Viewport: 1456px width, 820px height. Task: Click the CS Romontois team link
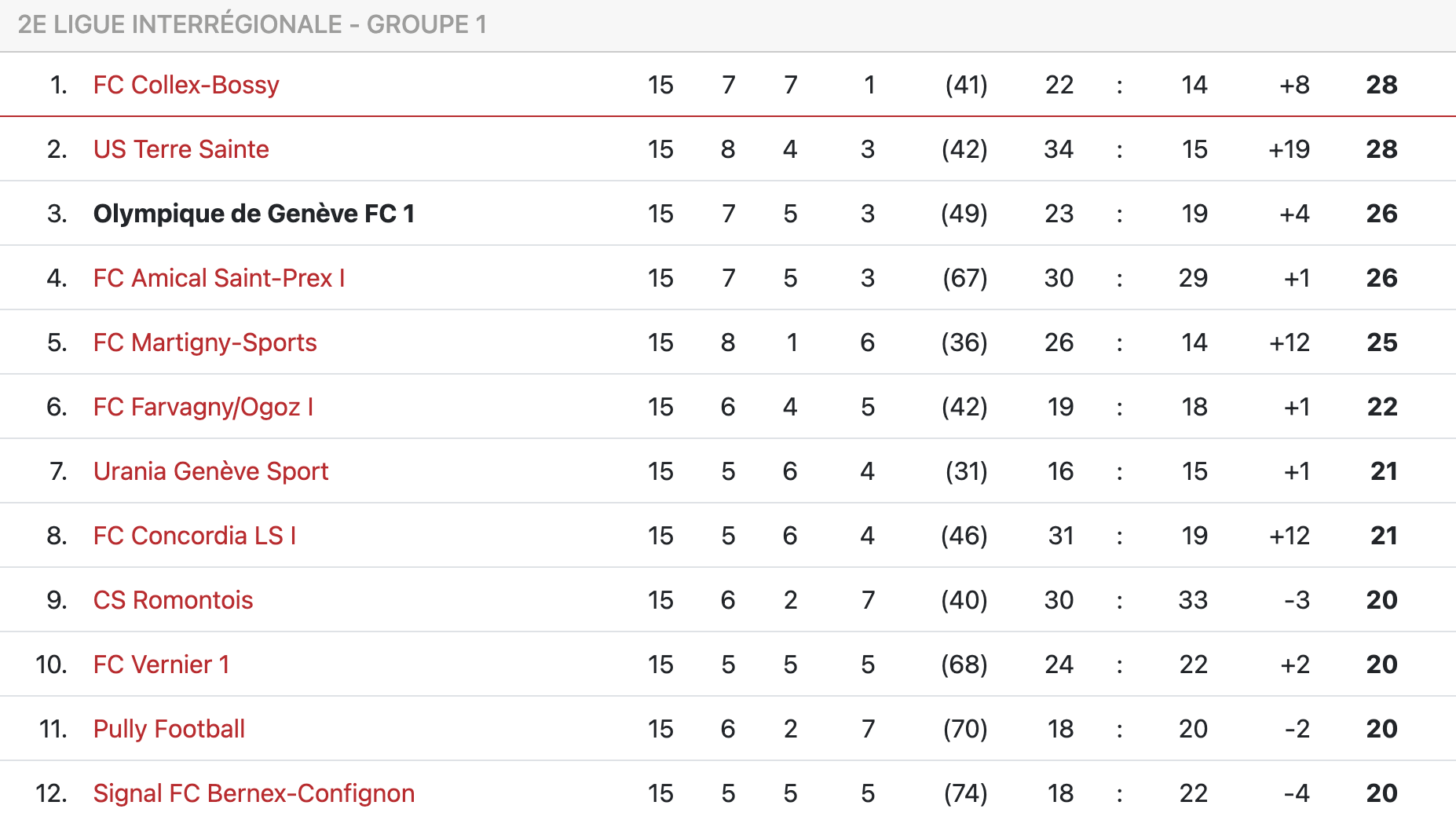click(173, 600)
